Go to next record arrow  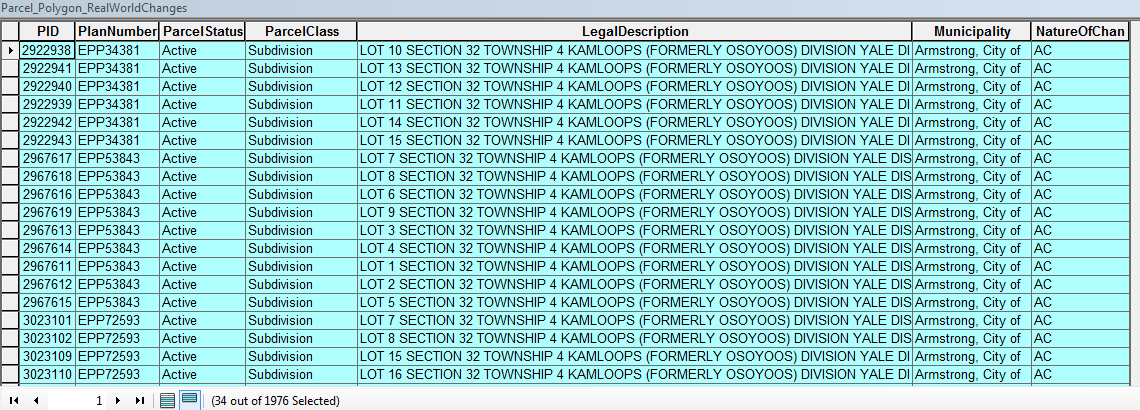click(x=118, y=401)
